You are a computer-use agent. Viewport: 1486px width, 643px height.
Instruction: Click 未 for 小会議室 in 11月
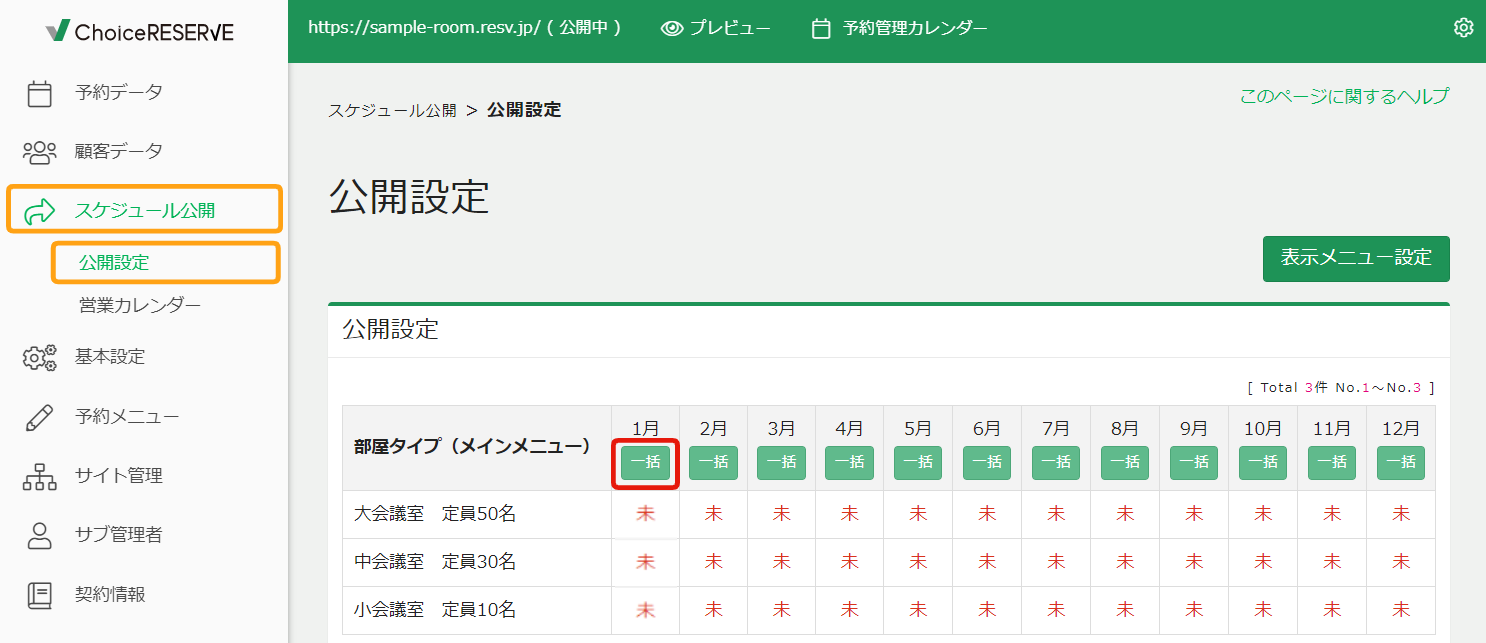[x=1332, y=610]
